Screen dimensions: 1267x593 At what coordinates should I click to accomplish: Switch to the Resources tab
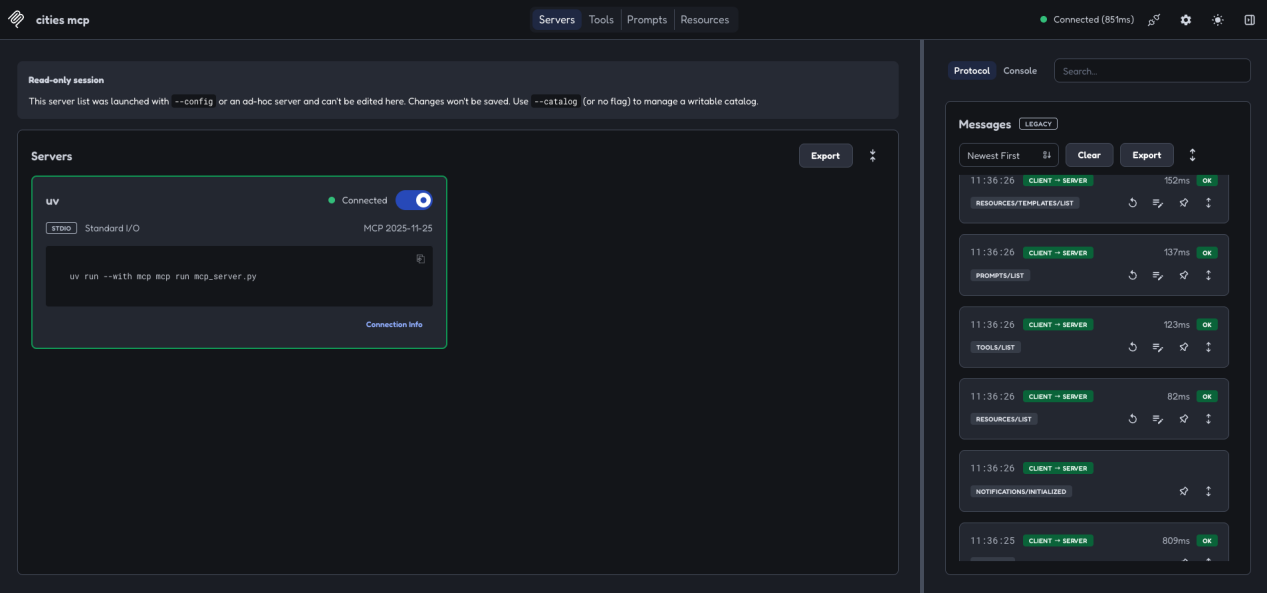705,20
